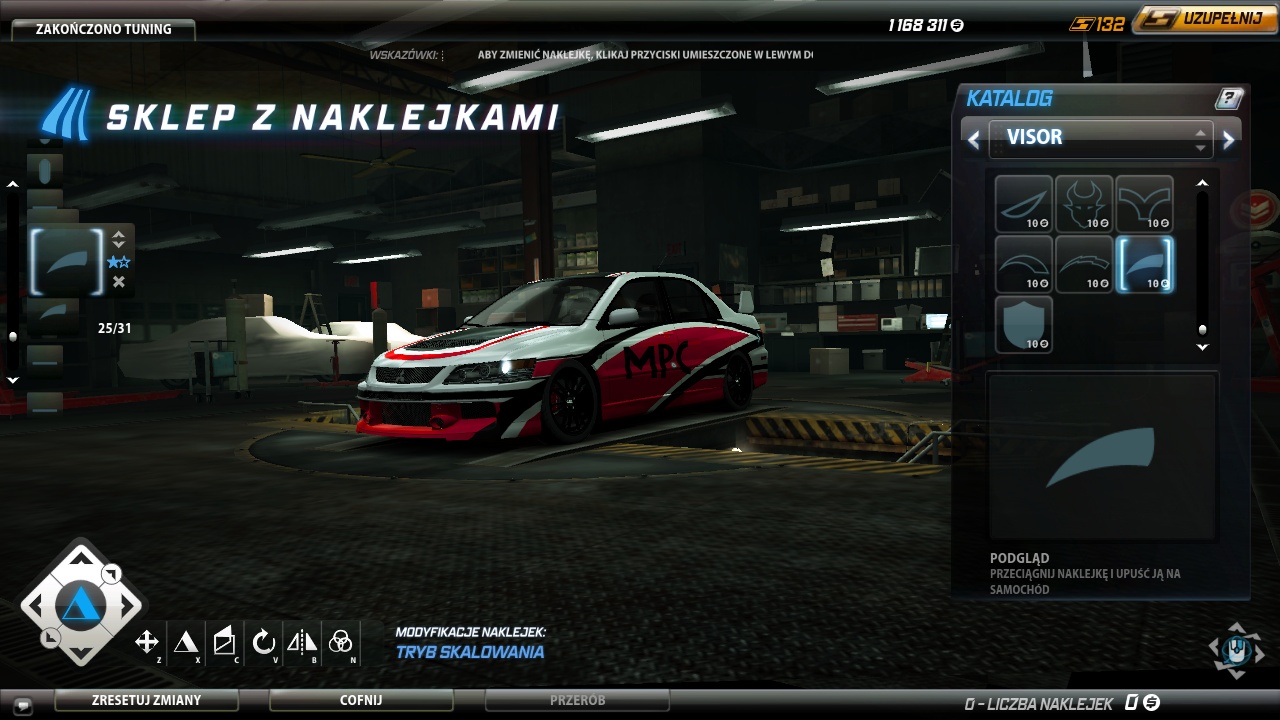Select the active fin layer in list

pos(67,262)
